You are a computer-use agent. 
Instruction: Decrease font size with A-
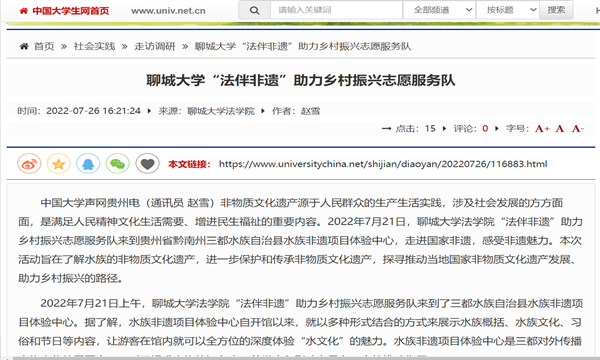pos(578,129)
